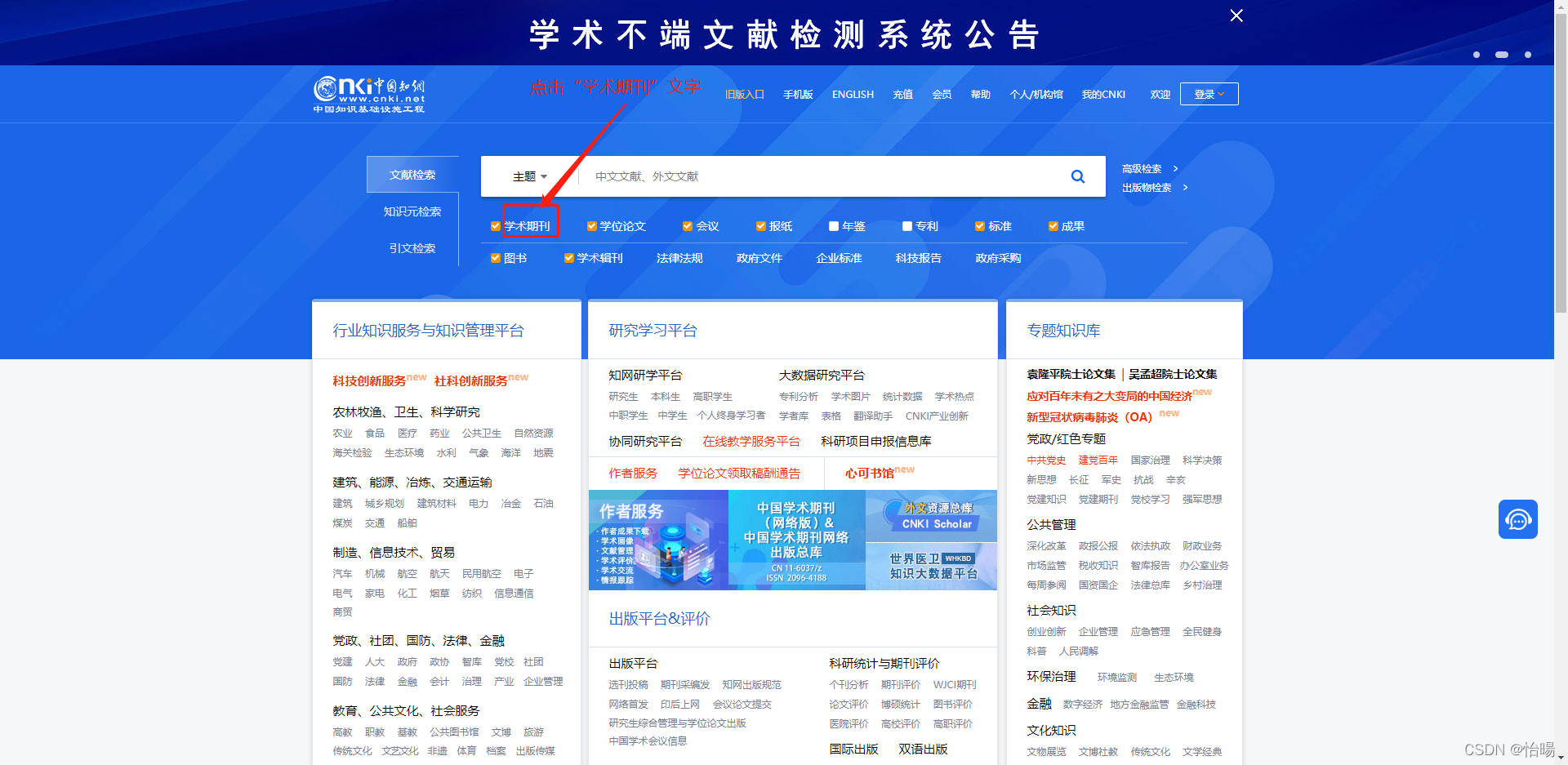Screen dimensions: 1568x765
Task: Open 心可书馆 link
Action: point(870,474)
